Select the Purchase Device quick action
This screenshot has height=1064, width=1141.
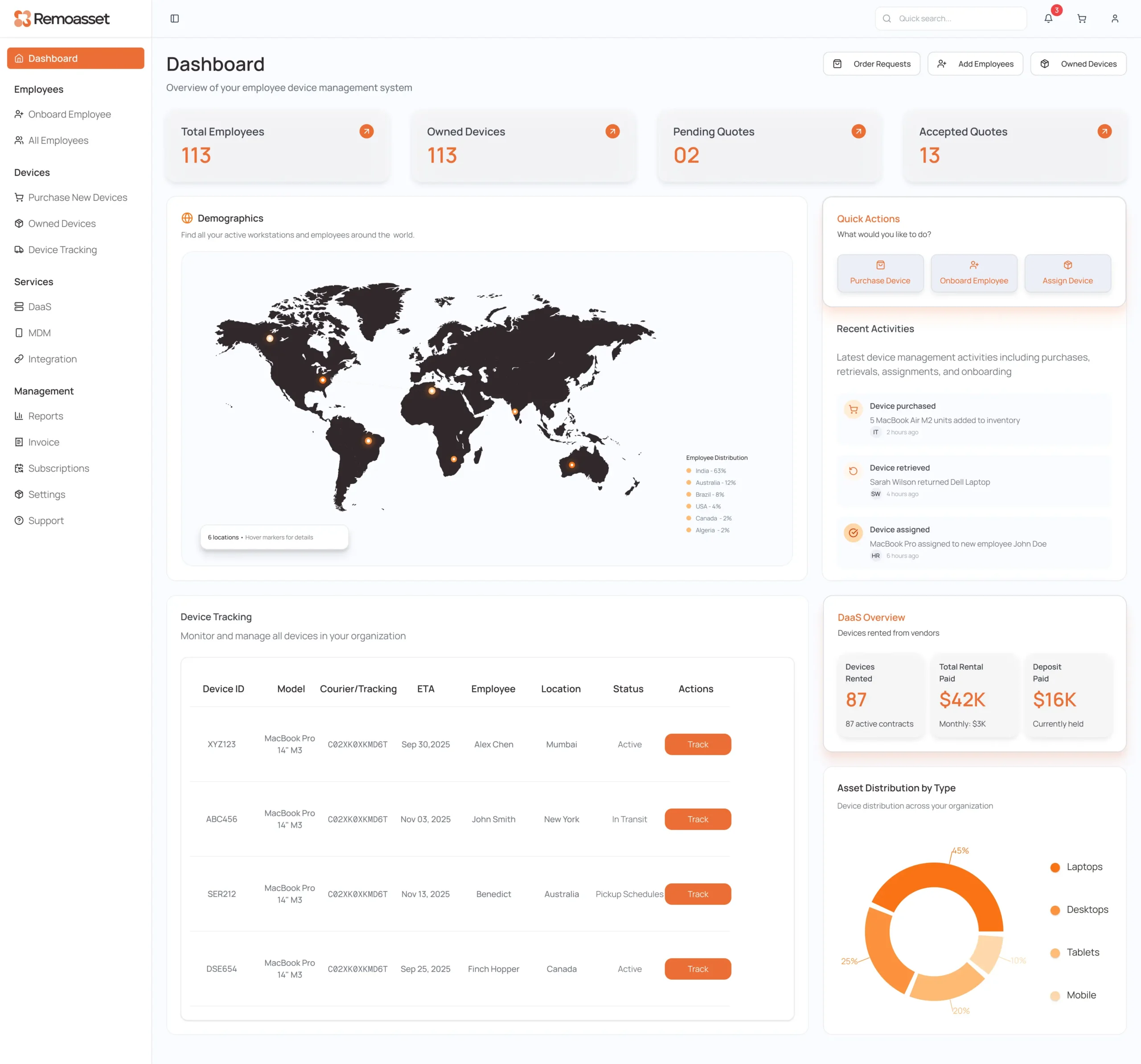(880, 273)
